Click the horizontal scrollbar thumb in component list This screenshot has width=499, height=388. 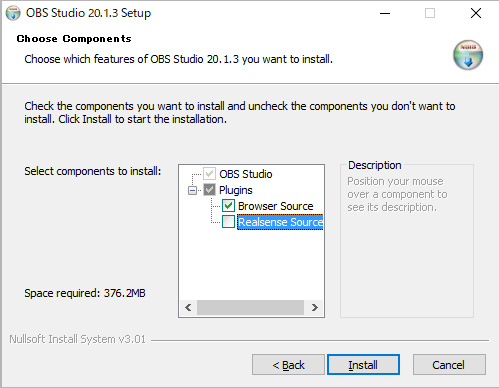click(250, 307)
